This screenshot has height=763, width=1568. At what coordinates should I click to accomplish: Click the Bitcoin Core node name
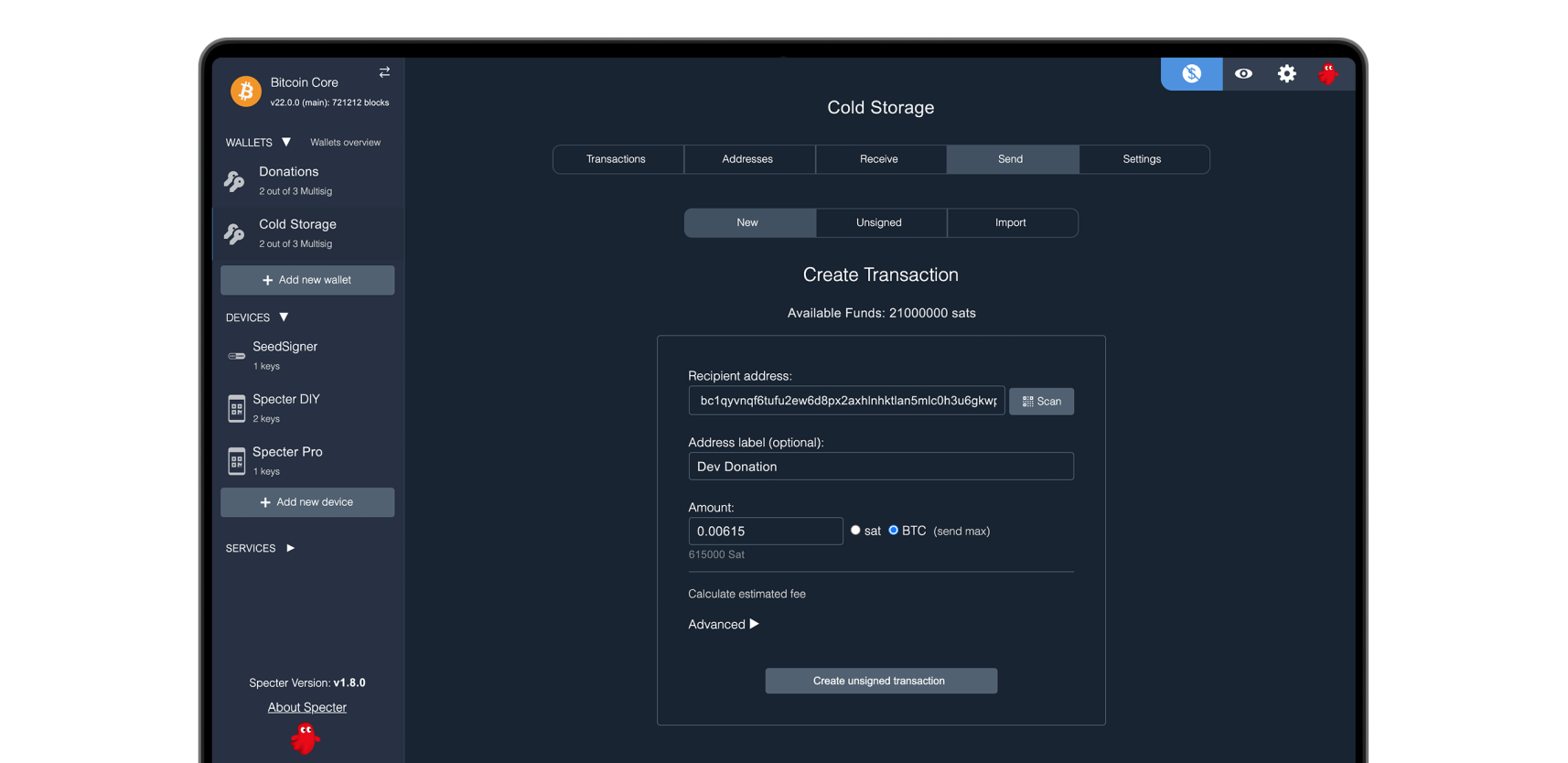[304, 82]
